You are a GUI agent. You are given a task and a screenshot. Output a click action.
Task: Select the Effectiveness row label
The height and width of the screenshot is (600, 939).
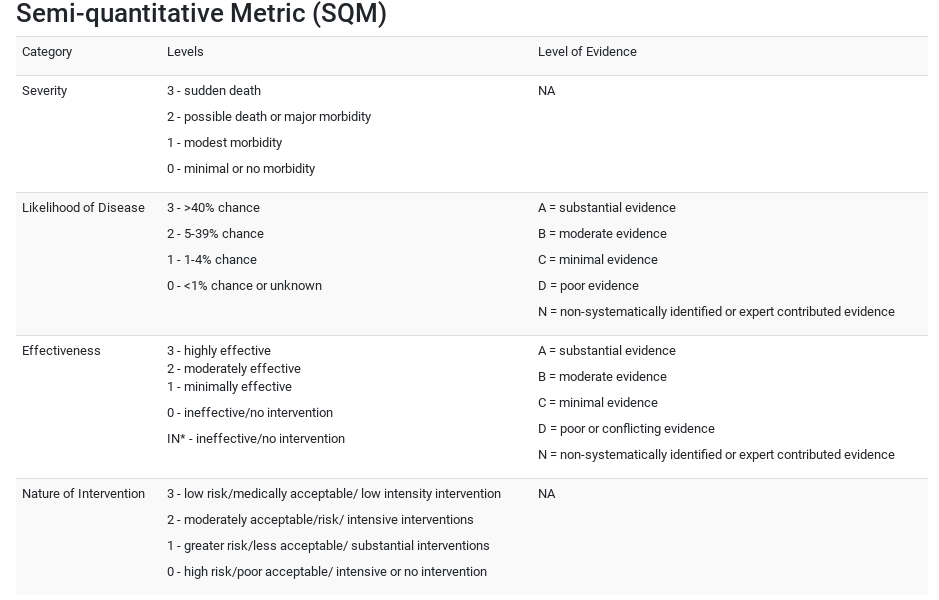(x=61, y=351)
